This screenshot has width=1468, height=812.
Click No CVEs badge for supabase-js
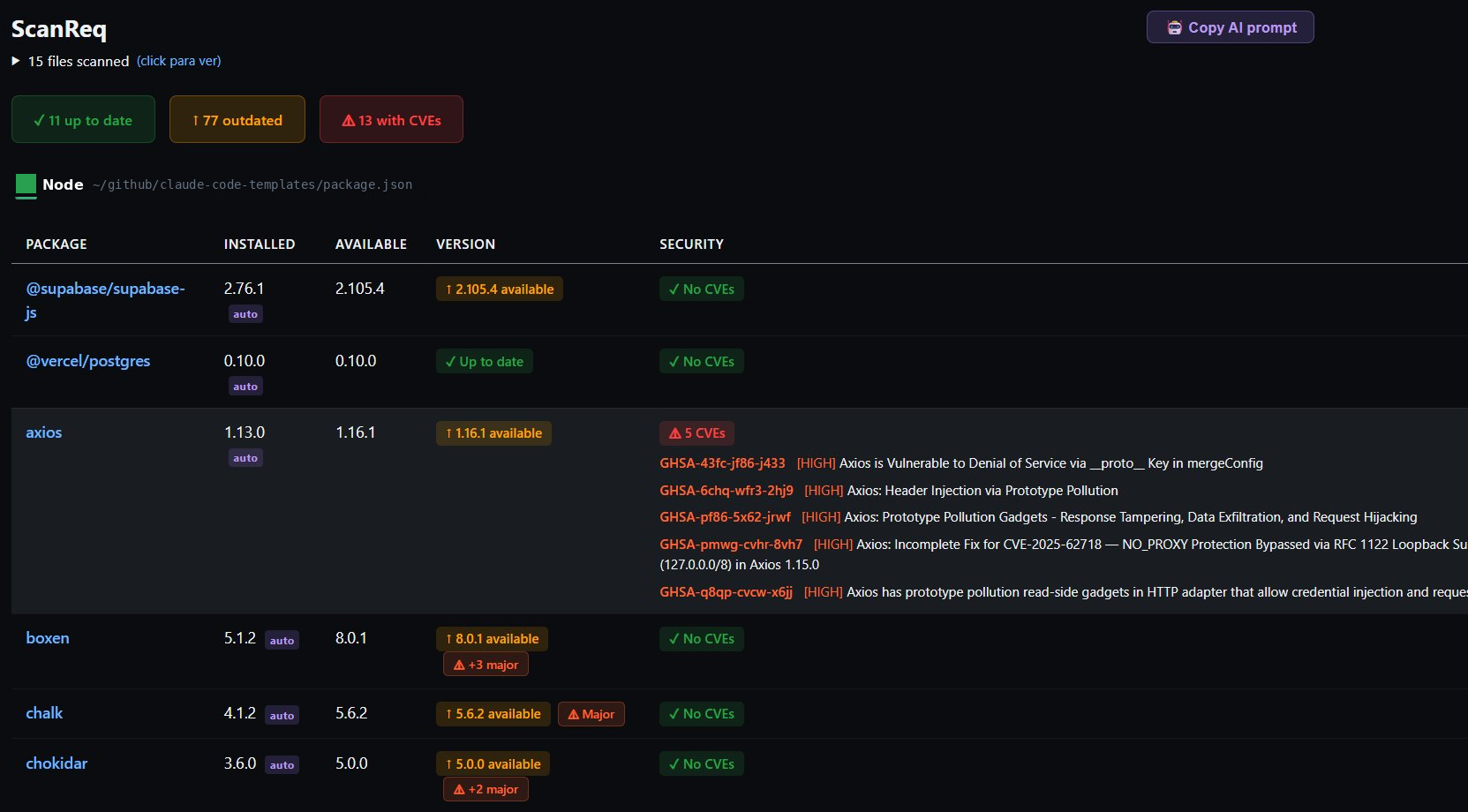(702, 289)
